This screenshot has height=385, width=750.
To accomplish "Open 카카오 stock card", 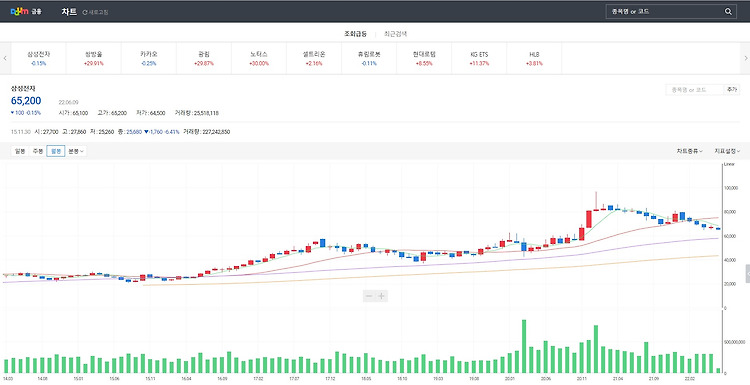I will click(x=149, y=58).
